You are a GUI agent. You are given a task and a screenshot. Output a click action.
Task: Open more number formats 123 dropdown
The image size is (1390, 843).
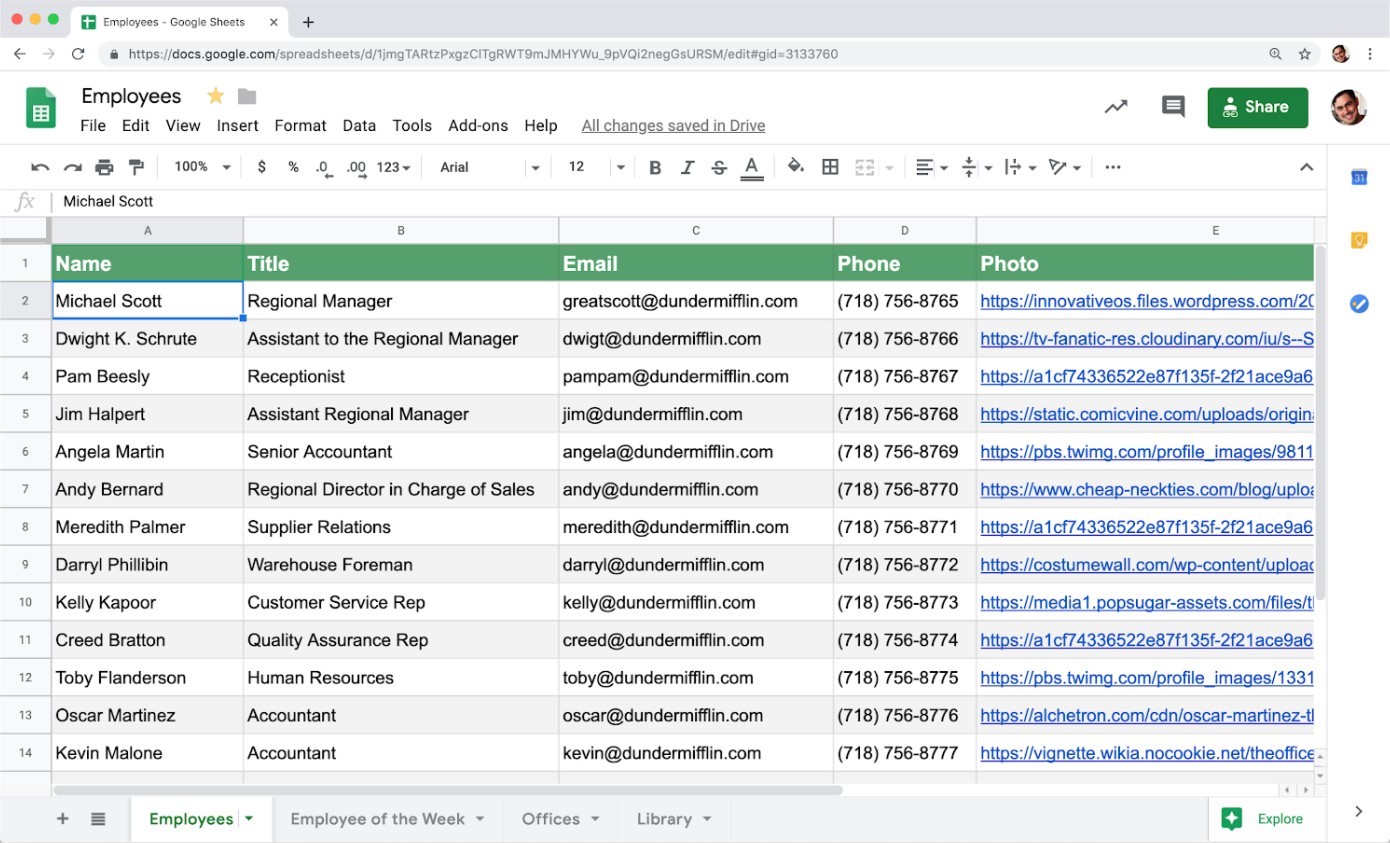coord(394,167)
